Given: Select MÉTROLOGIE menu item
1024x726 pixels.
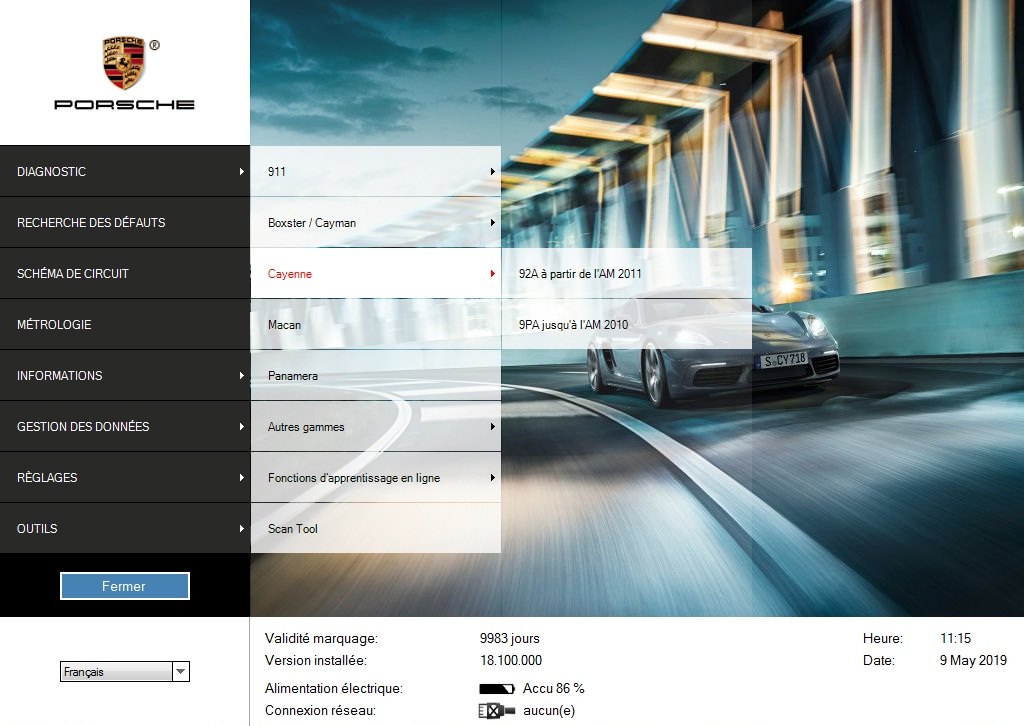Looking at the screenshot, I should 125,324.
